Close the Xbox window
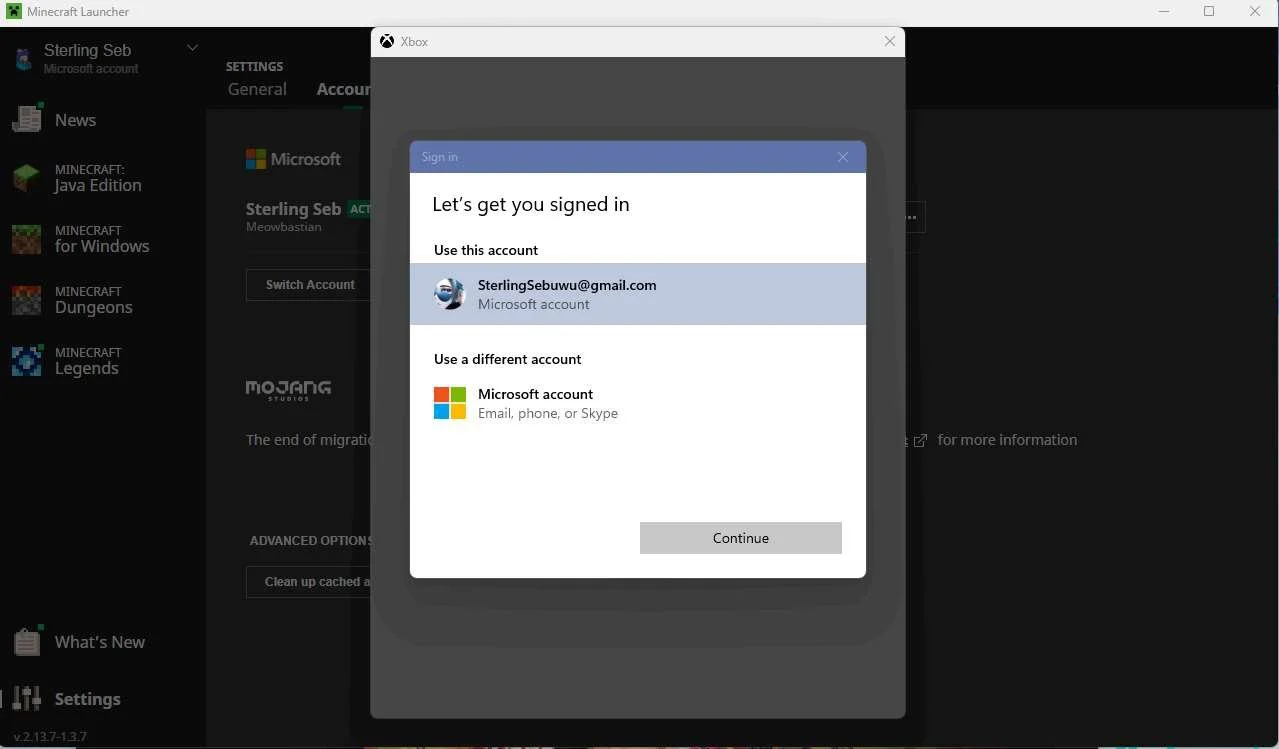Image resolution: width=1279 pixels, height=749 pixels. point(889,42)
